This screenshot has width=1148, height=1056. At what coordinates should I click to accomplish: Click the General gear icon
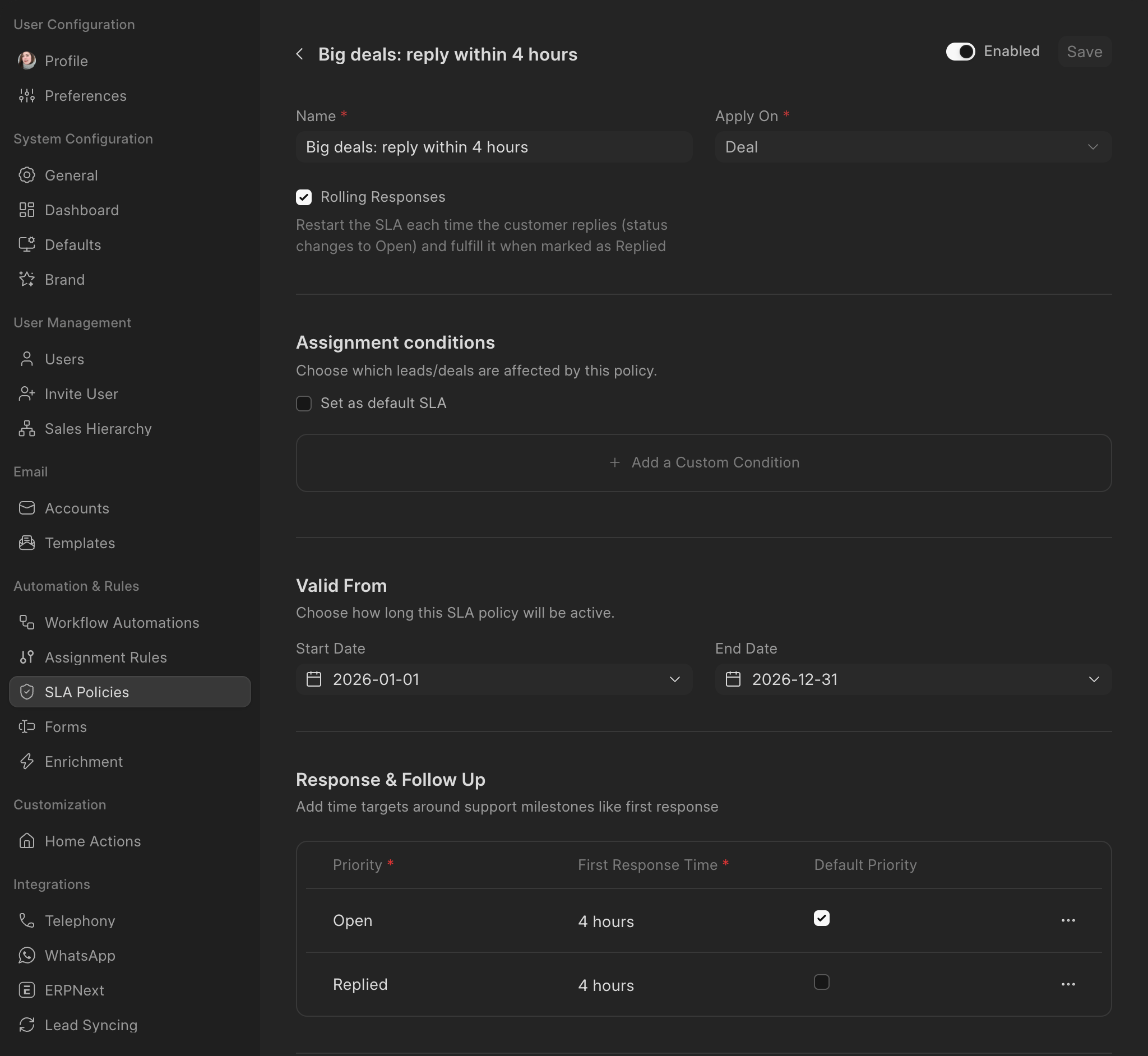pyautogui.click(x=27, y=175)
